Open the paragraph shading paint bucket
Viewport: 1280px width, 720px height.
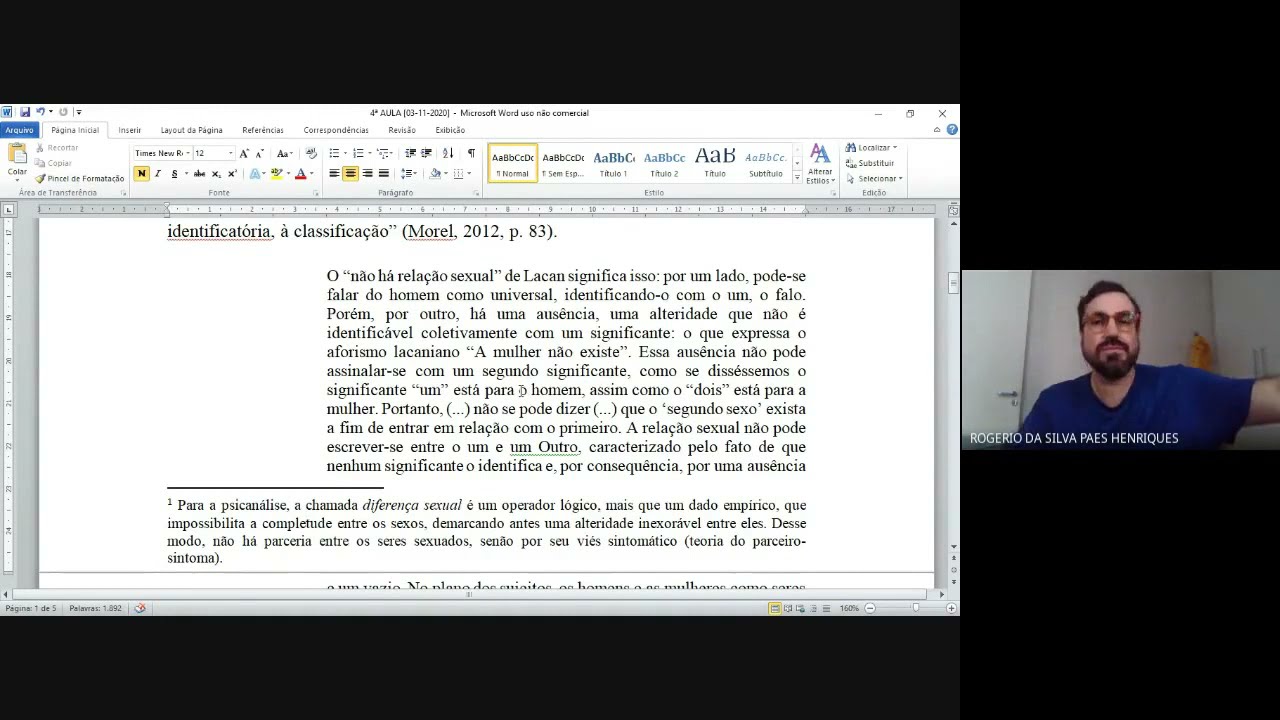click(435, 174)
